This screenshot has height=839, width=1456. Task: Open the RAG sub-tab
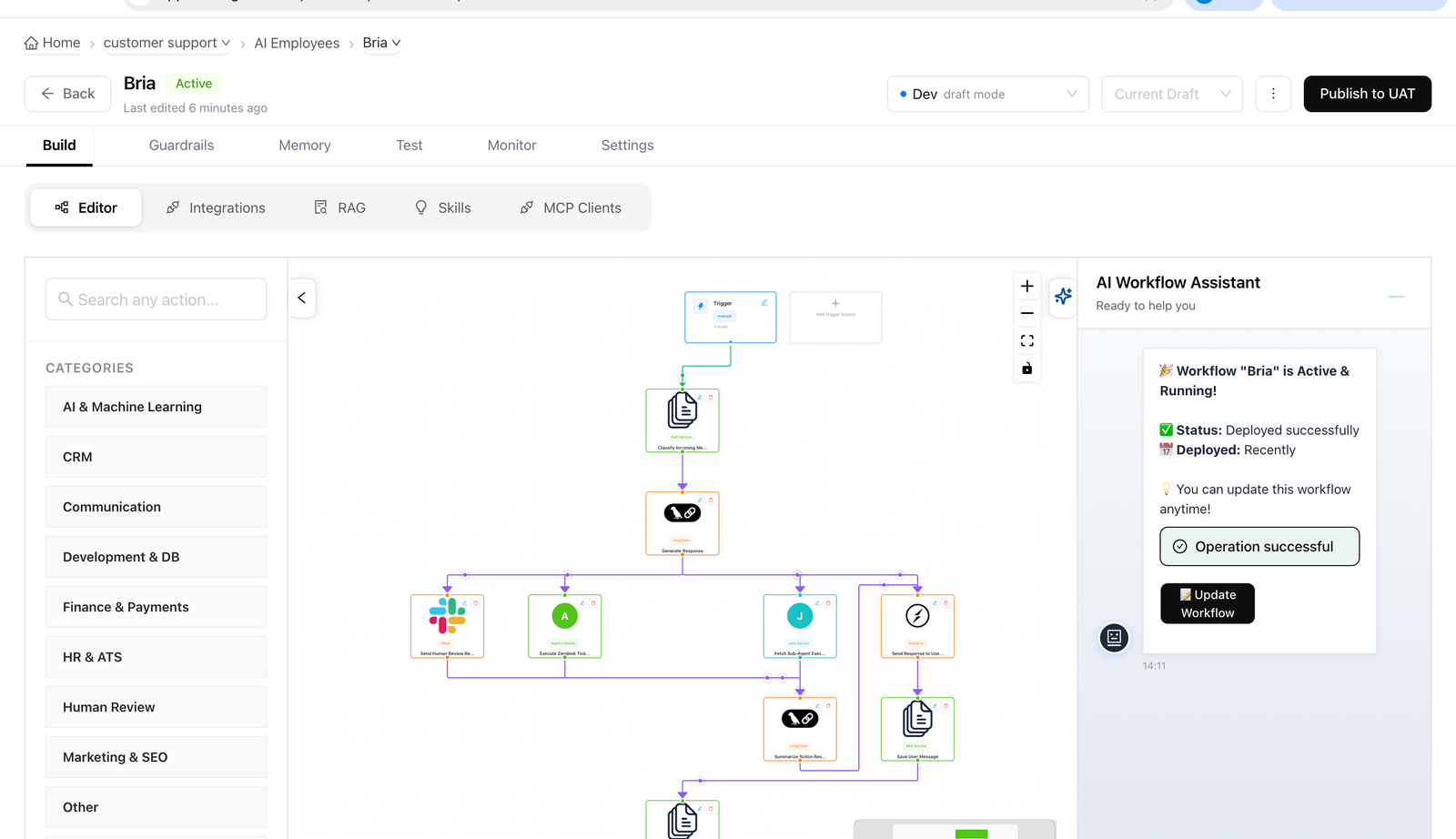coord(339,207)
